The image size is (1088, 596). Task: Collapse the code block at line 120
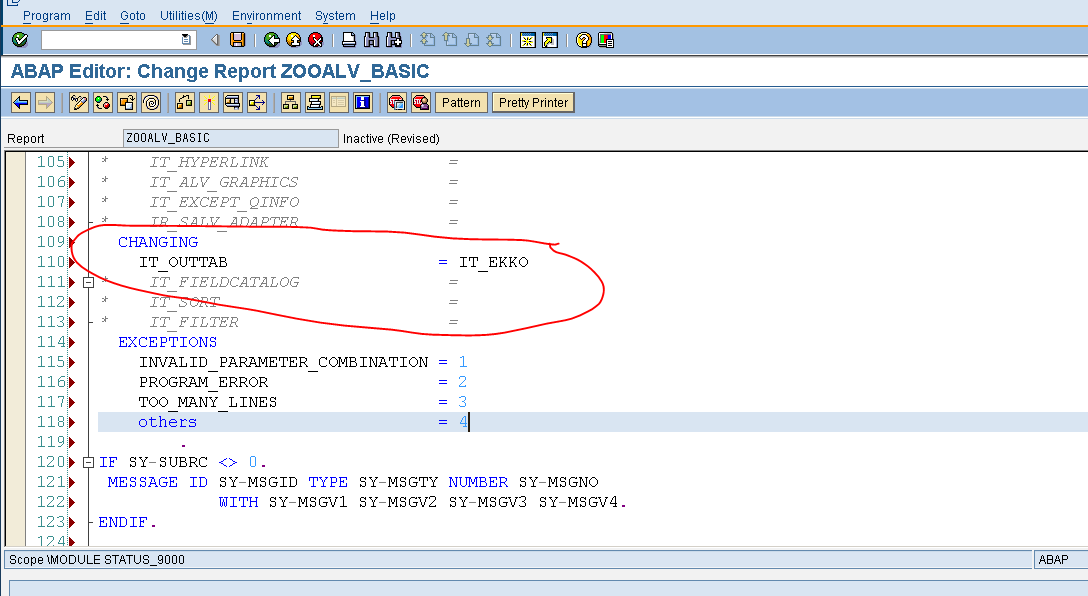pyautogui.click(x=88, y=462)
